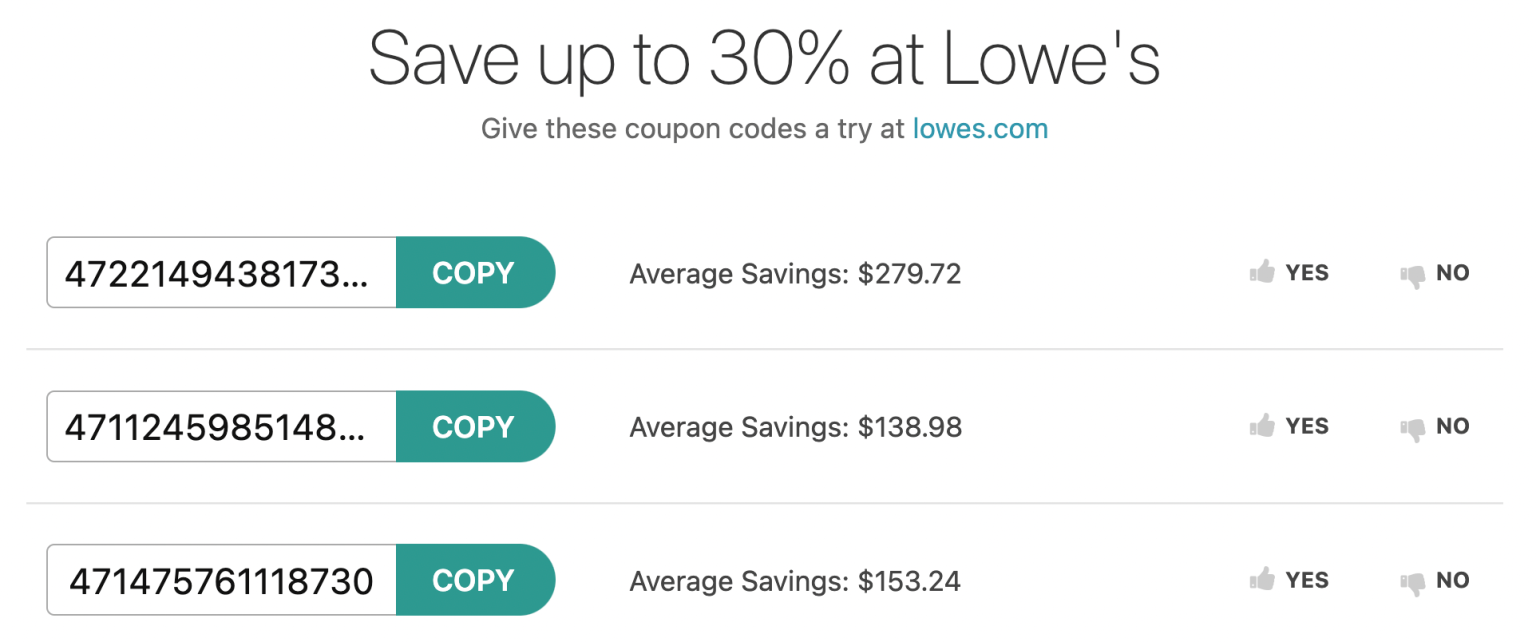Click the "Average Savings: $153.24" text
1536x642 pixels.
[795, 582]
